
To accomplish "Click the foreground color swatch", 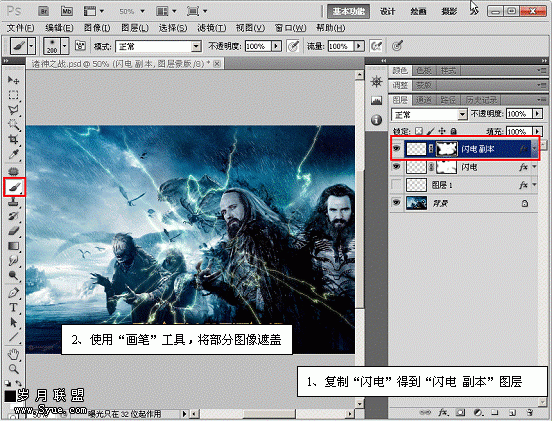I will [10, 396].
